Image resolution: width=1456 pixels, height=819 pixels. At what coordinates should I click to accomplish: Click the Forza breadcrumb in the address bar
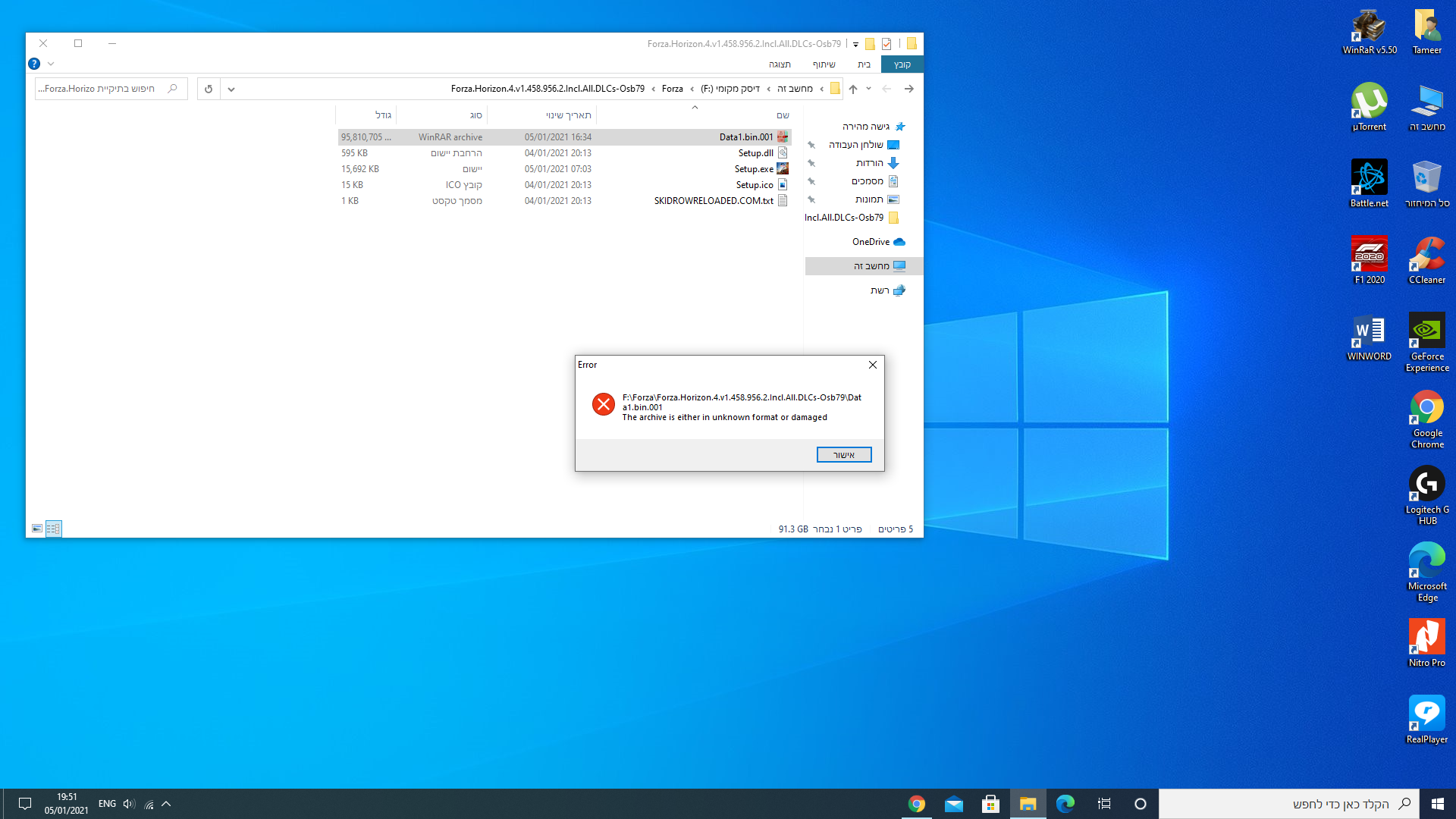pyautogui.click(x=673, y=89)
